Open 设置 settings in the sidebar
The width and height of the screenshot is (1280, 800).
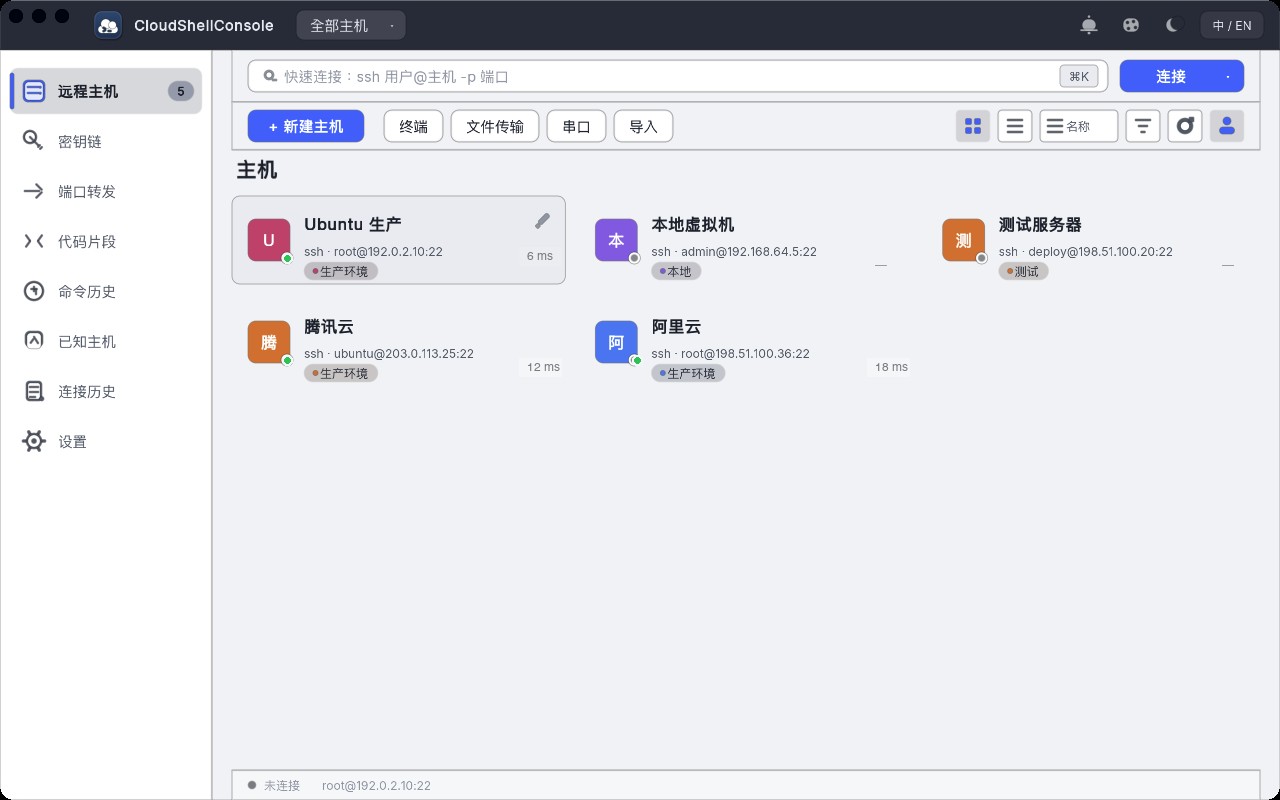[106, 441]
